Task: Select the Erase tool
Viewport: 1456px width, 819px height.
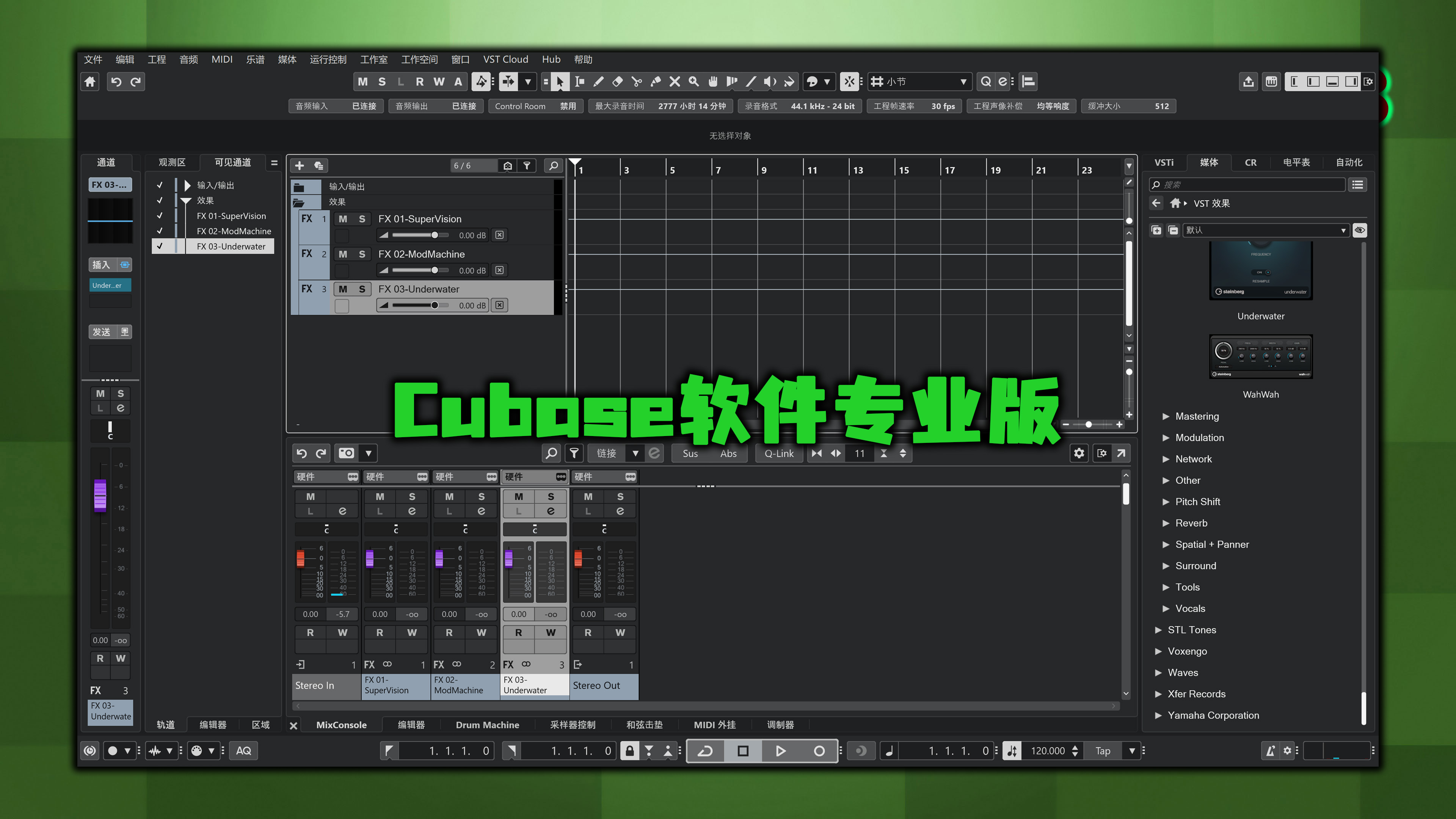Action: click(x=617, y=82)
